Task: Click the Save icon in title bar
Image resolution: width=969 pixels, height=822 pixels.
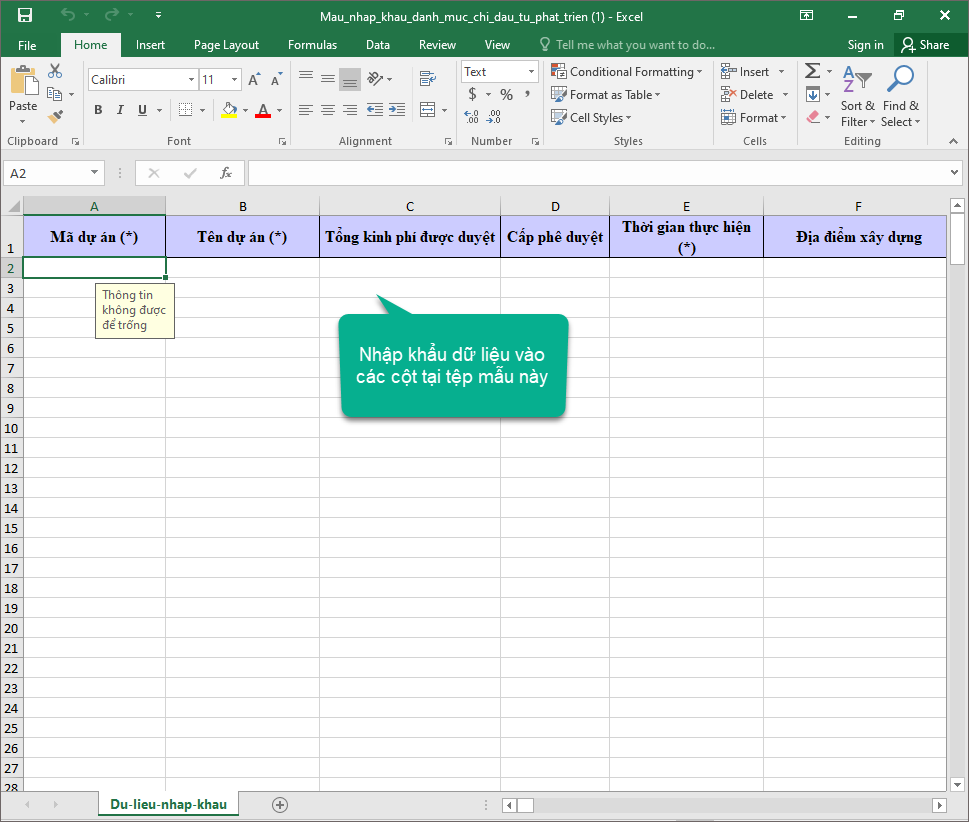Action: 25,15
